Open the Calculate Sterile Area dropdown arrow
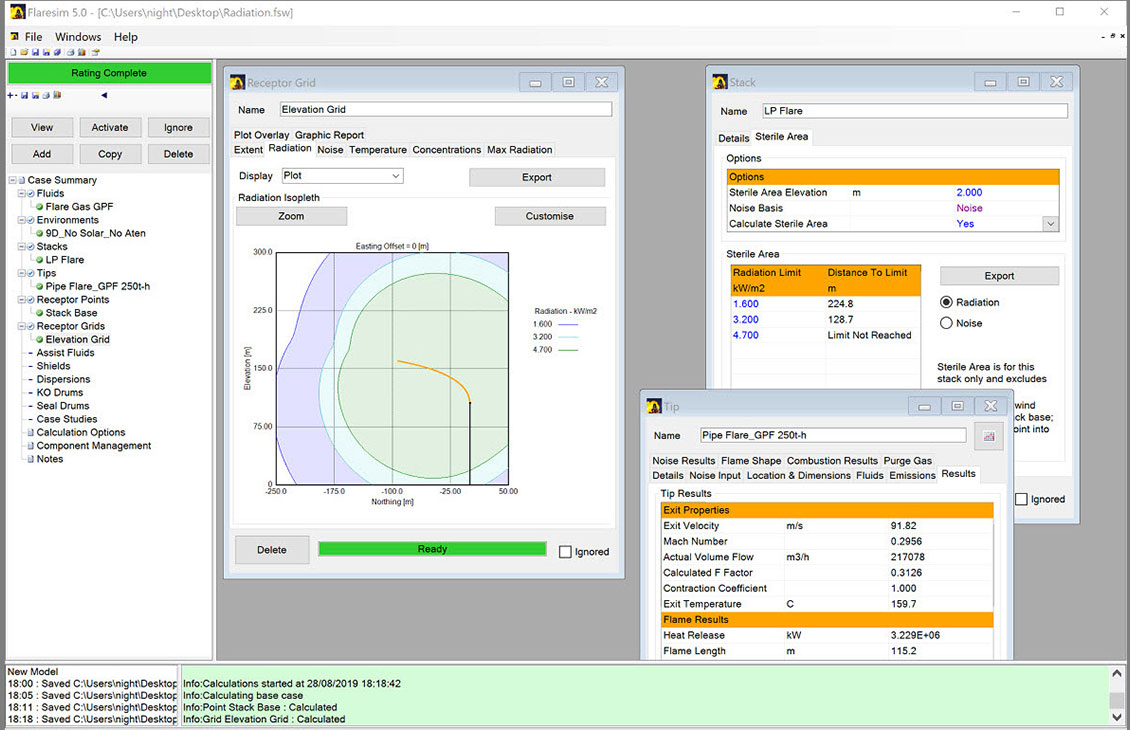Viewport: 1130px width, 730px height. pos(1051,224)
